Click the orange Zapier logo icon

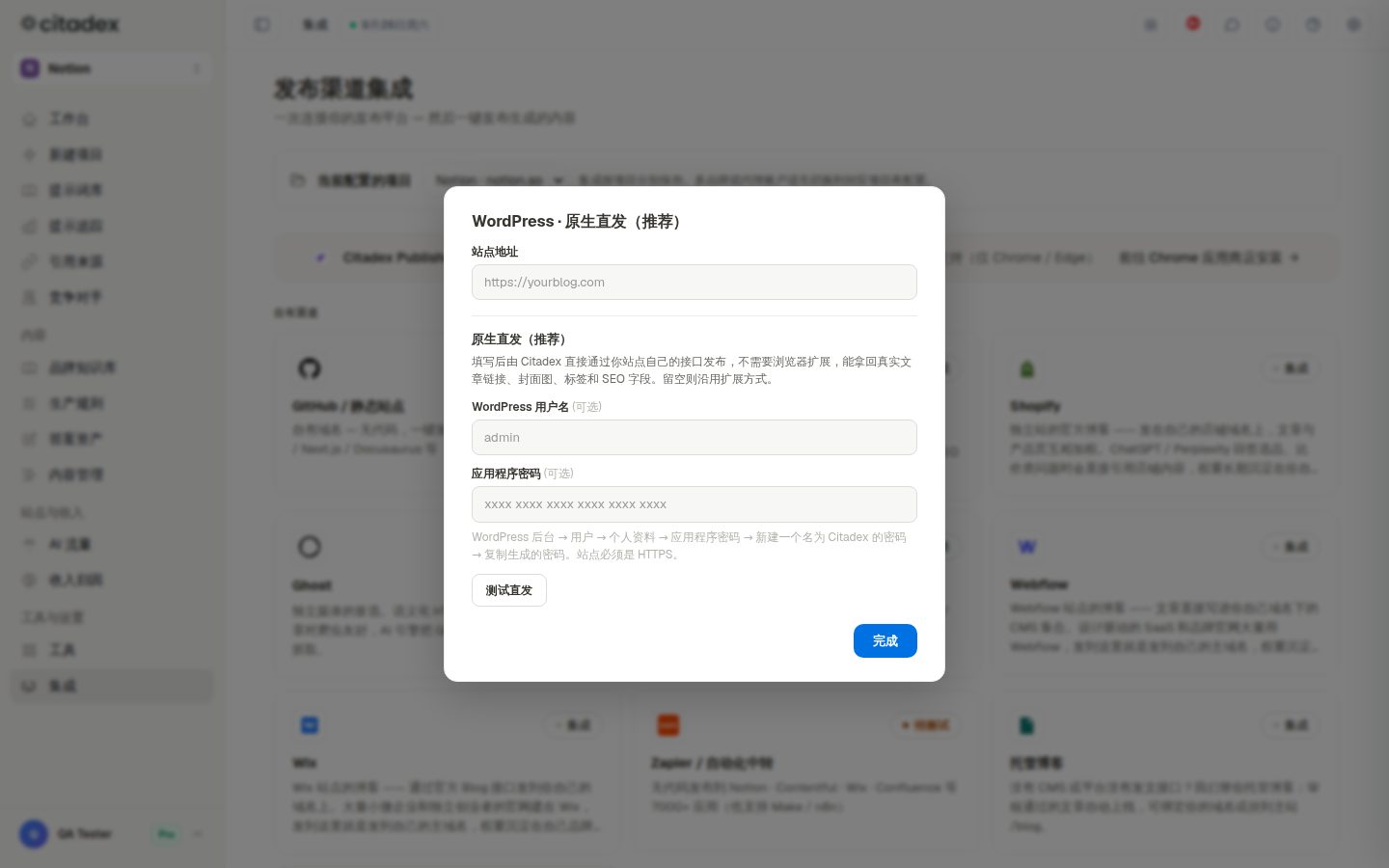pyautogui.click(x=667, y=724)
